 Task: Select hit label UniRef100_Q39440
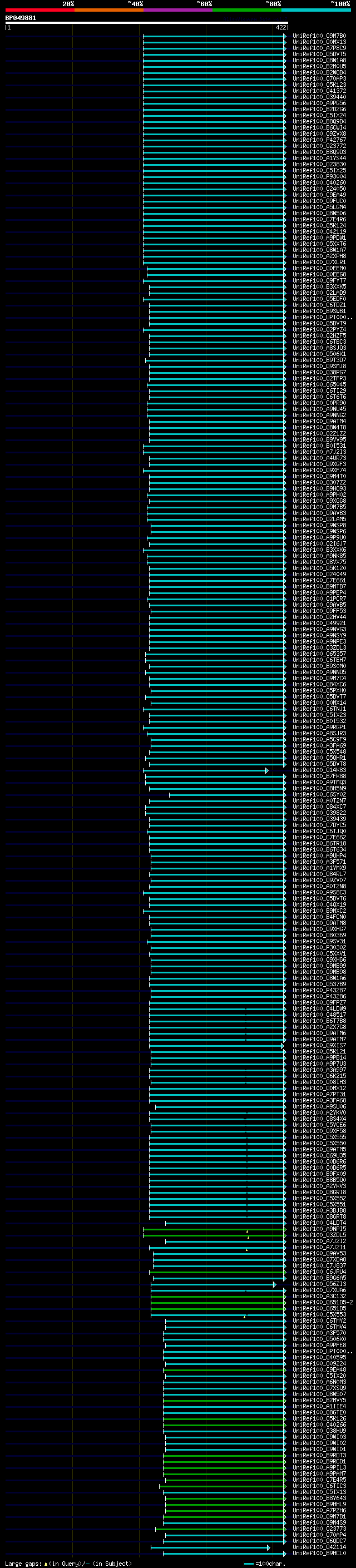(319, 97)
